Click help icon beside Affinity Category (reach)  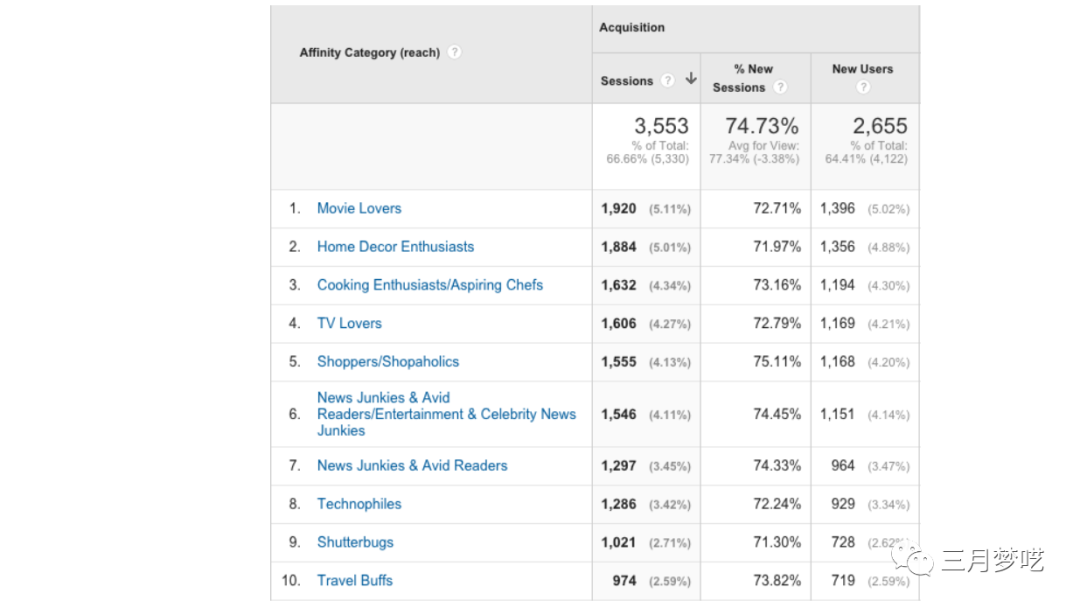tap(454, 52)
